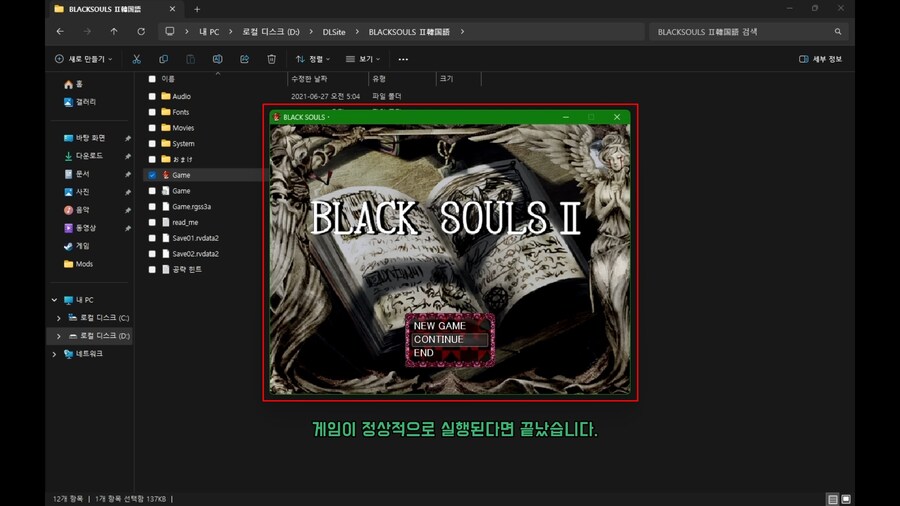
Task: Sort by the 수정한 날짜 column header
Action: click(309, 79)
